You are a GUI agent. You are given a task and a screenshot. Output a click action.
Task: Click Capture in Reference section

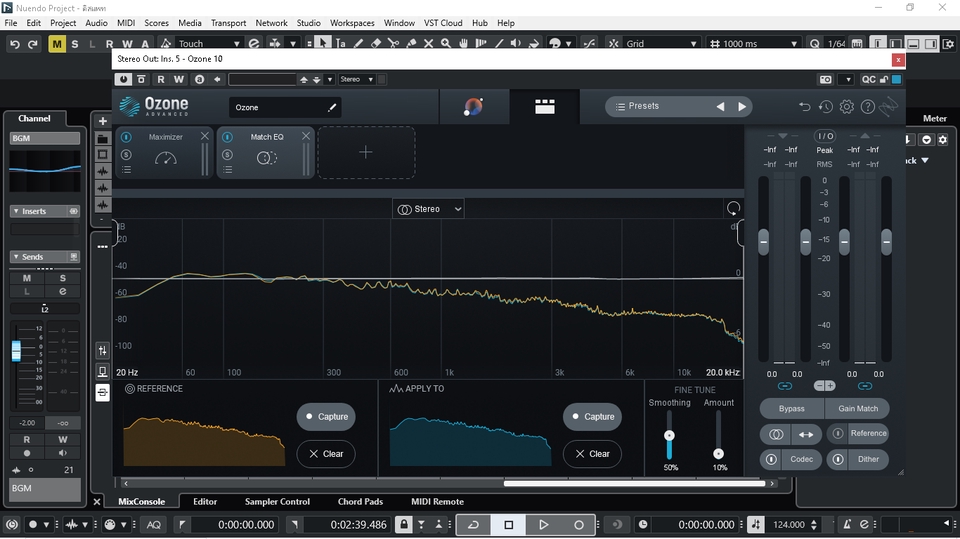[x=326, y=416]
